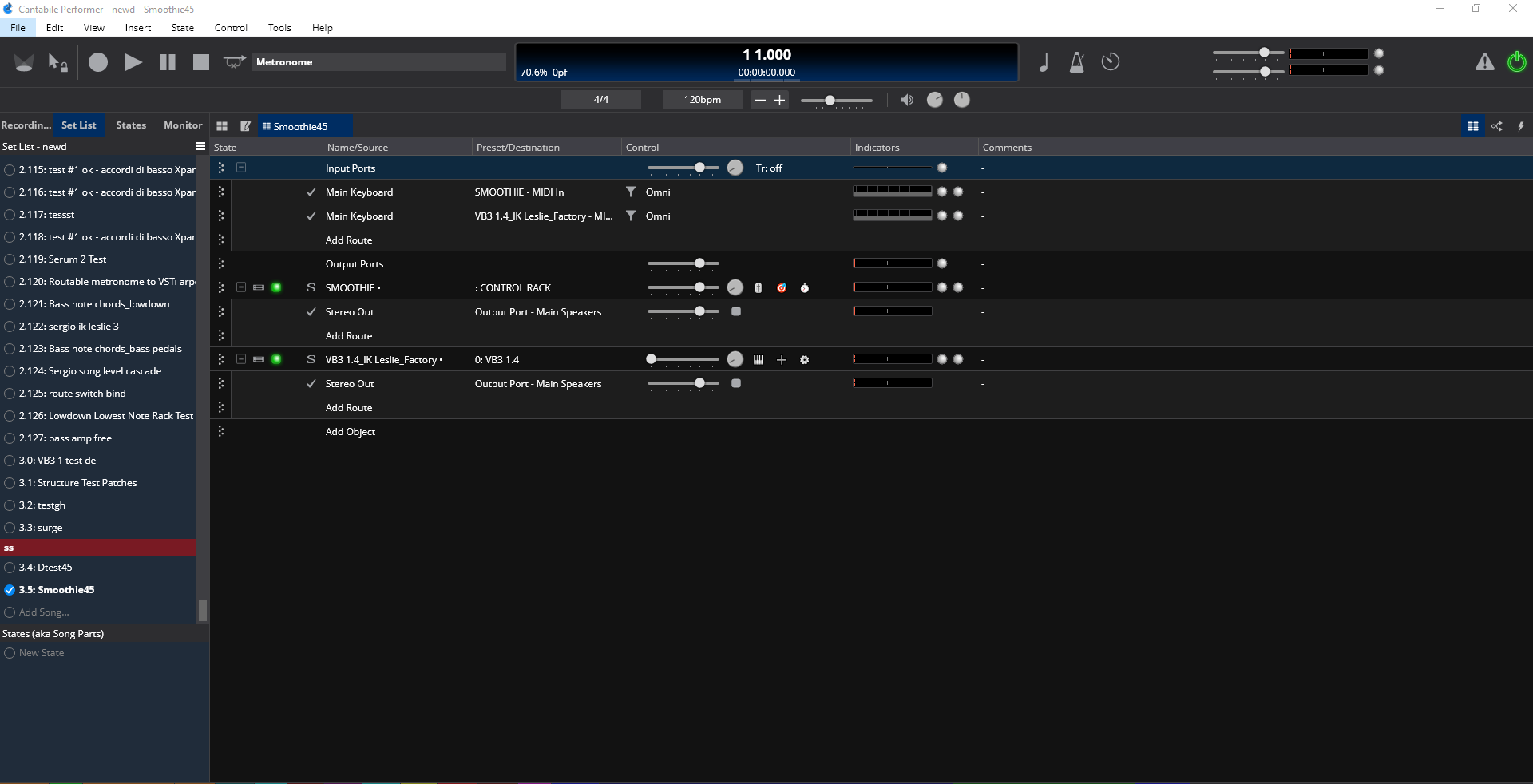Open the Insert menu

pos(137,28)
